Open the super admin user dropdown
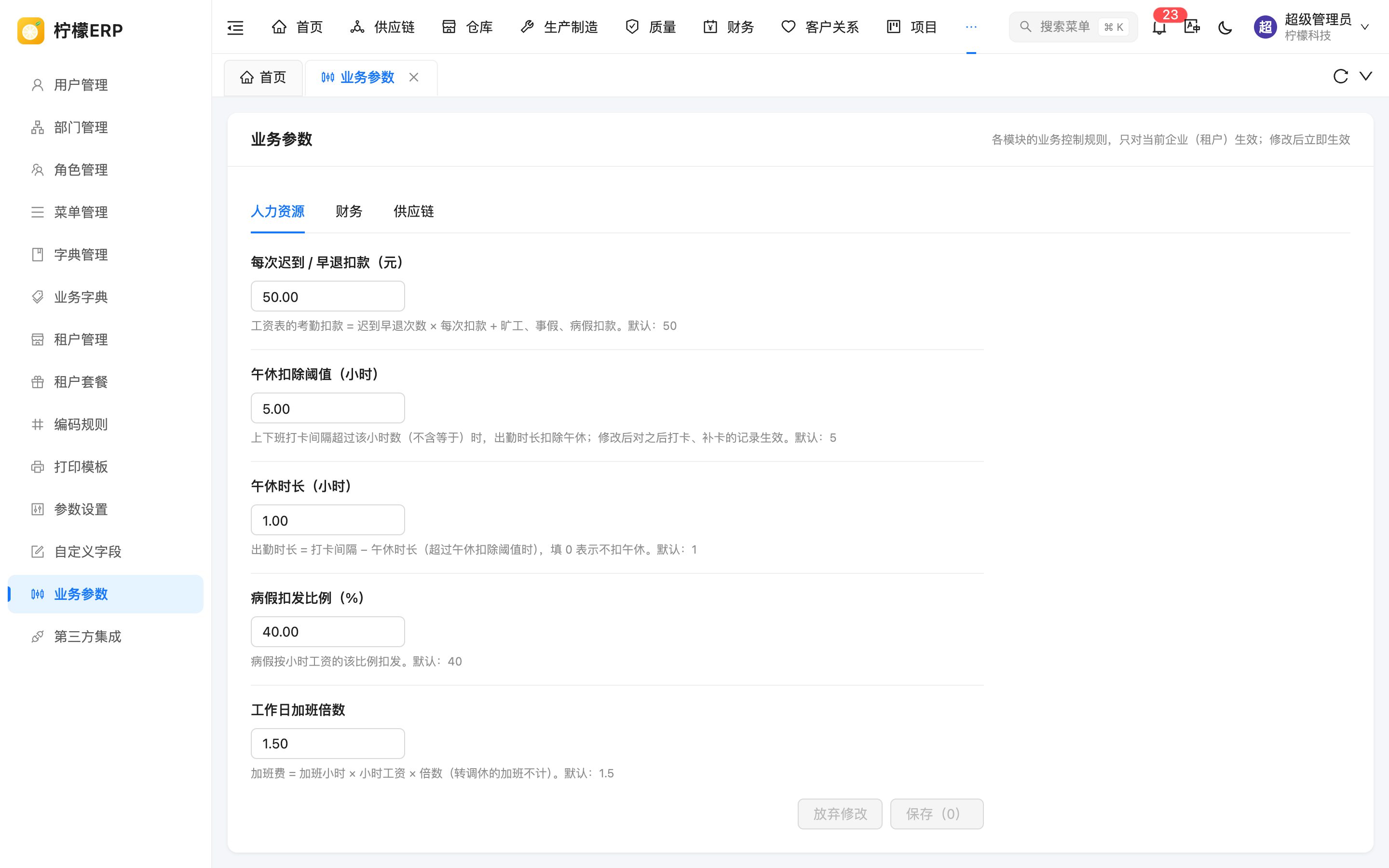1389x868 pixels. point(1312,27)
